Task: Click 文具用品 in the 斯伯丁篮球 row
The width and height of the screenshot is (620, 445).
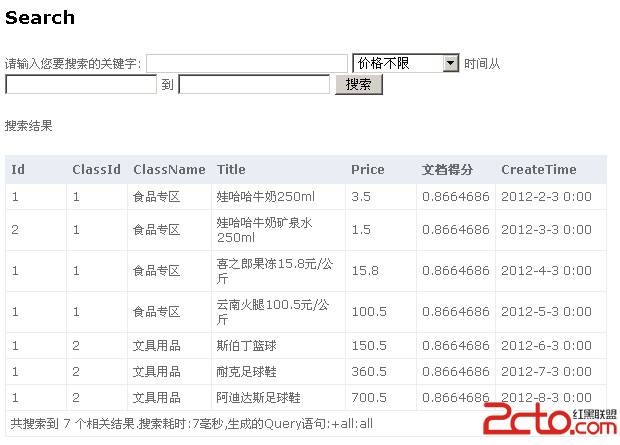Action: [x=157, y=346]
